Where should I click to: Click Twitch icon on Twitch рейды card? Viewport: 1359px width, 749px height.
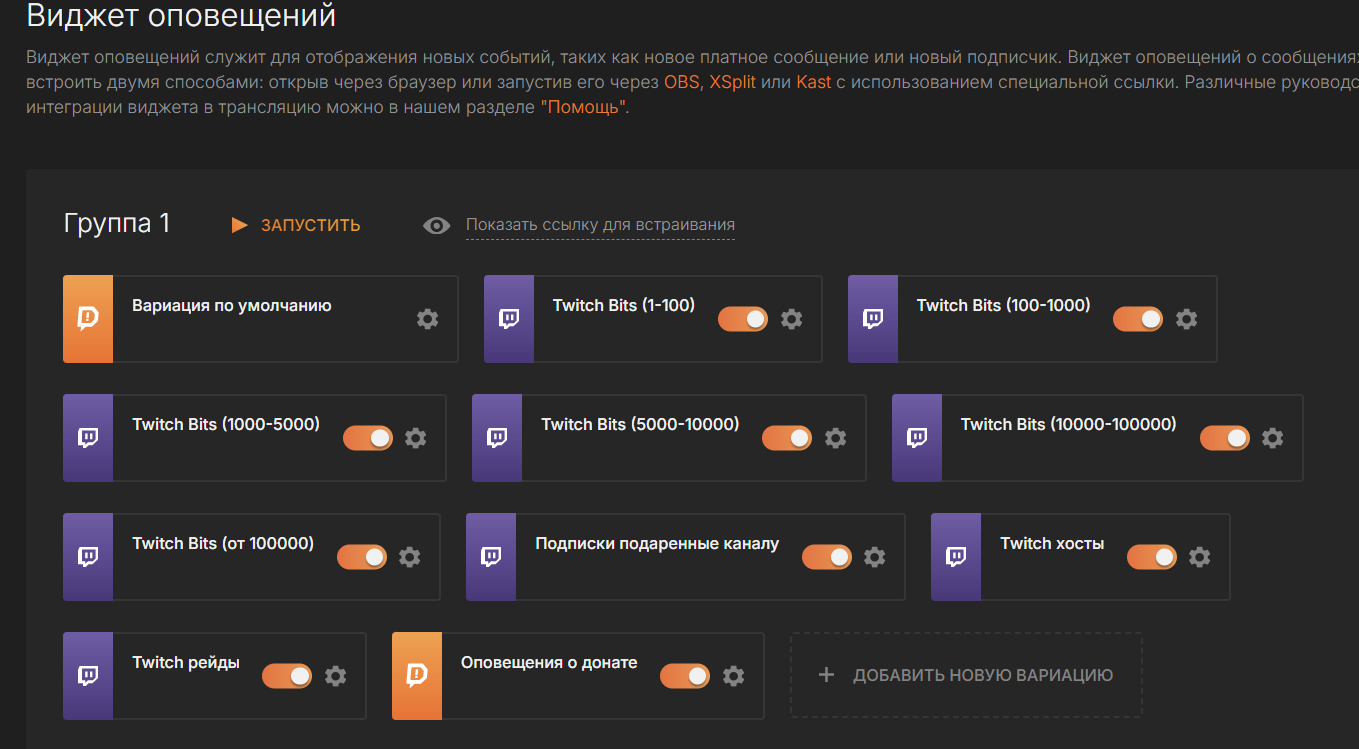[x=88, y=676]
